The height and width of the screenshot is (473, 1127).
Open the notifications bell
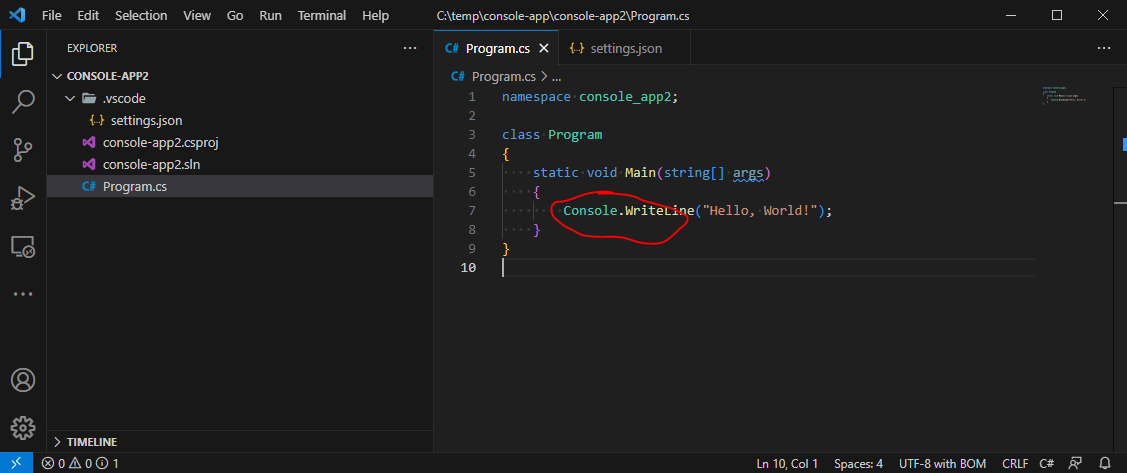(1105, 464)
